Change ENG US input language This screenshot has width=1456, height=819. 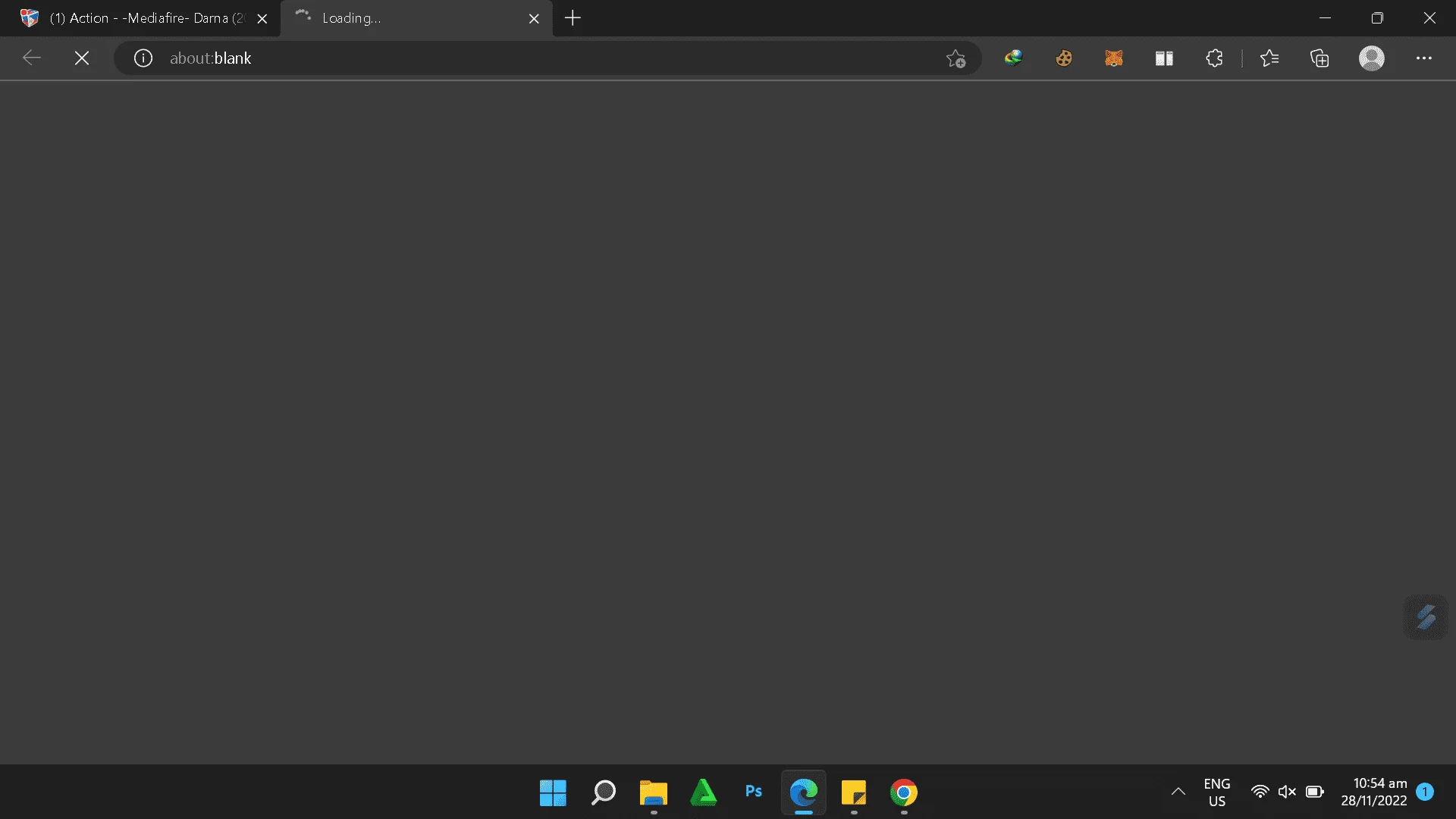point(1217,792)
